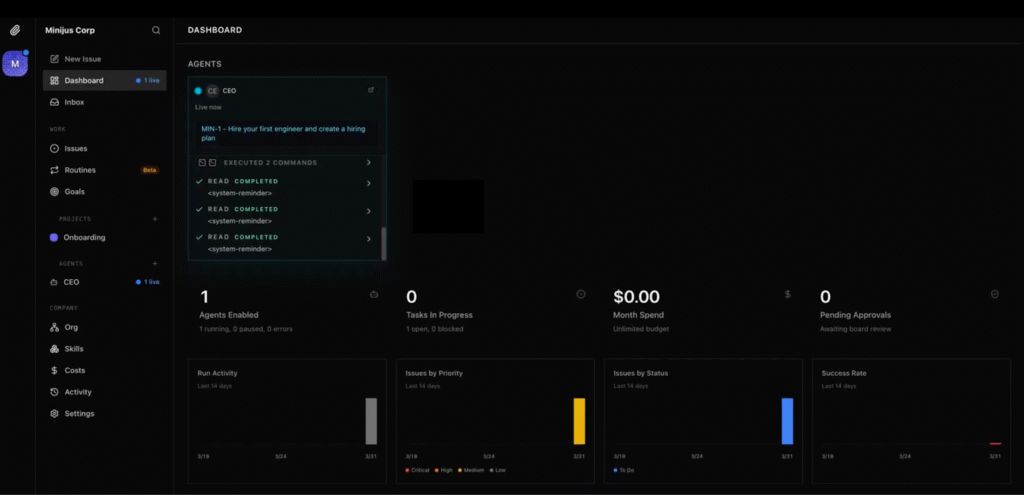This screenshot has width=1024, height=495.
Task: Go to Routines in the sidebar
Action: point(80,170)
